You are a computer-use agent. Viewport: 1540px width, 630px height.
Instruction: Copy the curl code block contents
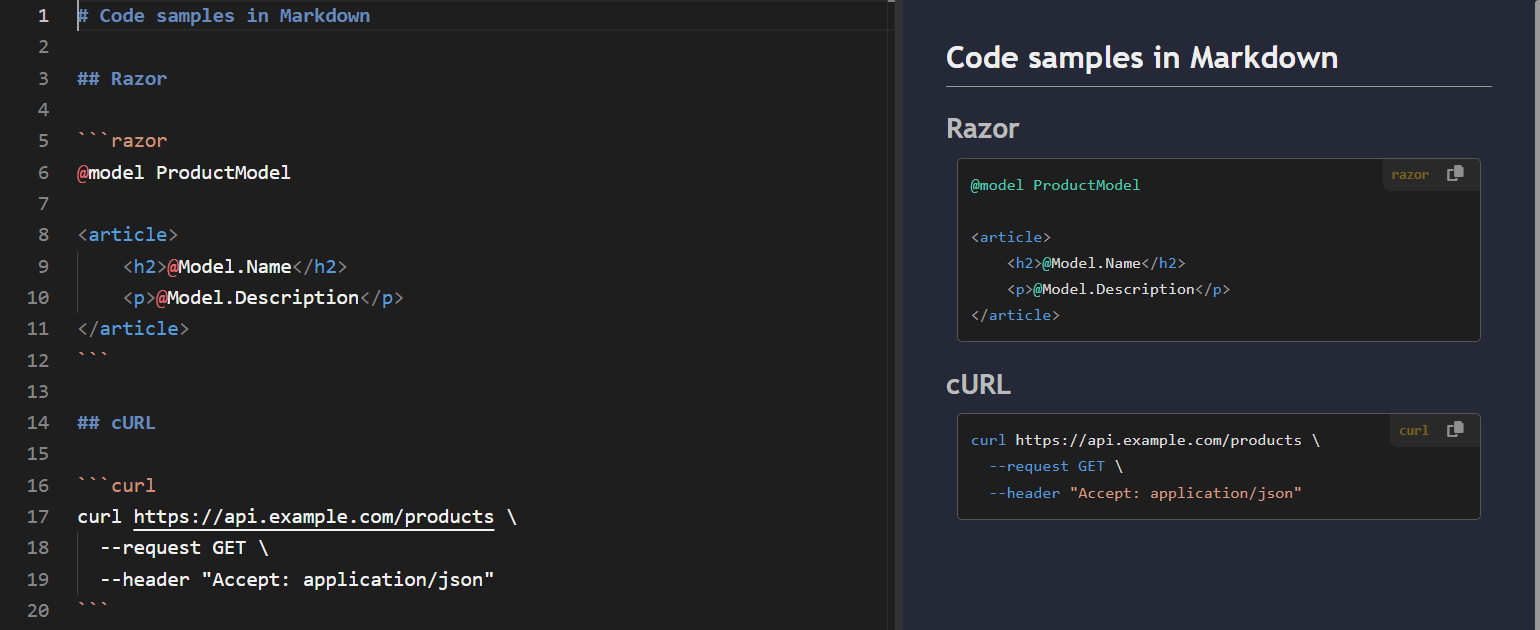click(1455, 430)
